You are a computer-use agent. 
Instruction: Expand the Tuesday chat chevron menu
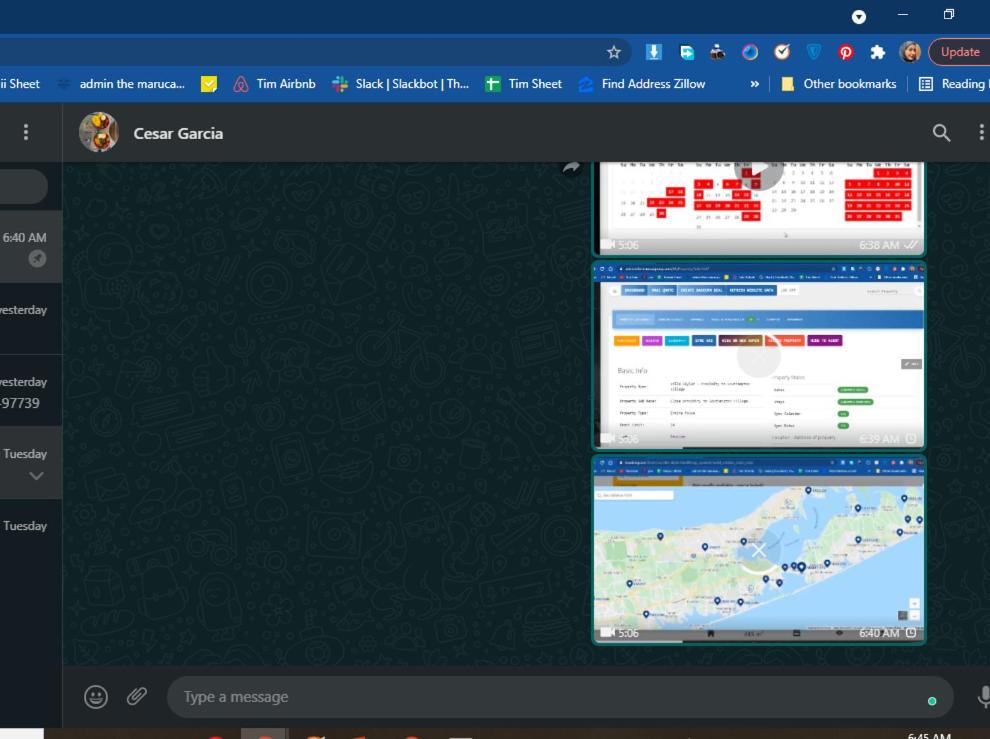pyautogui.click(x=37, y=476)
